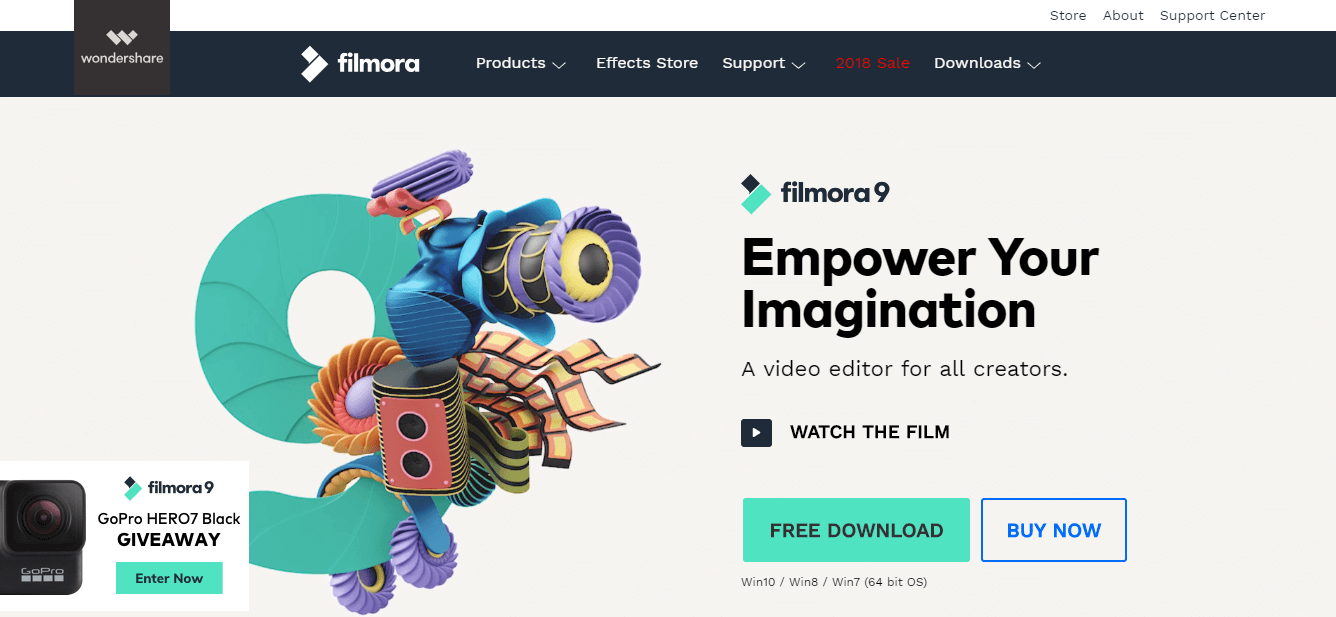Go to the Filmora logo in the navbar
Image resolution: width=1336 pixels, height=617 pixels.
360,64
